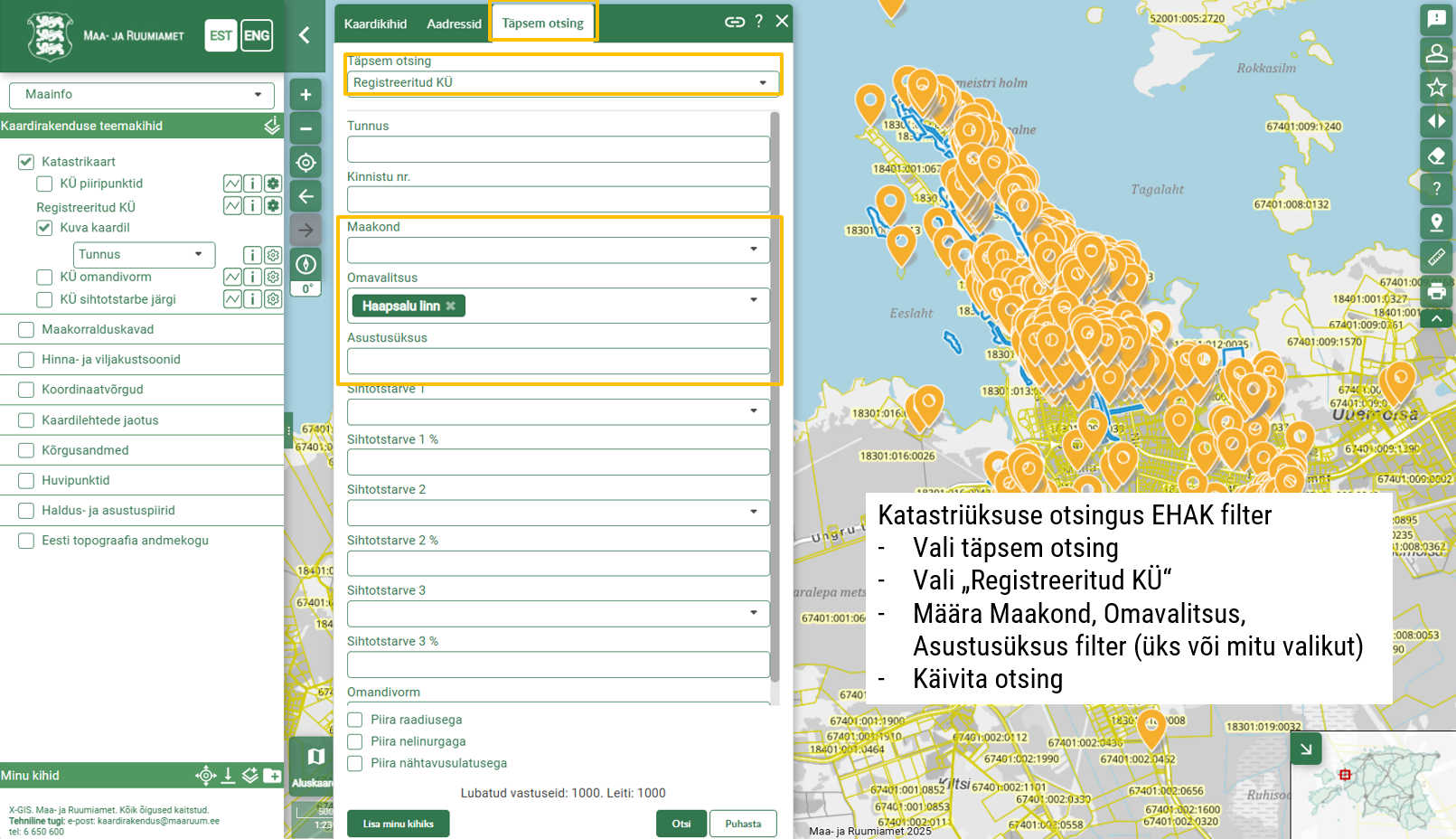Click the Puhasta clear button
The width and height of the screenshot is (1456, 839).
coord(743,824)
